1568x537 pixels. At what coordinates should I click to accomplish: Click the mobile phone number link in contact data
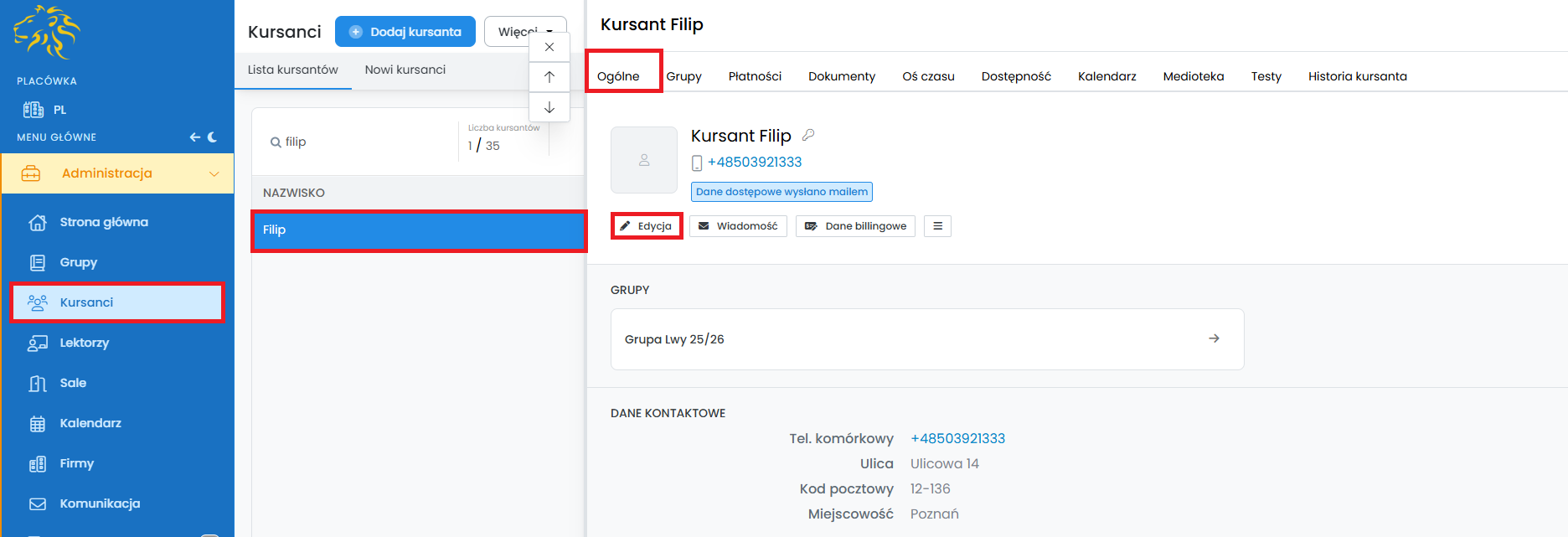pos(957,438)
